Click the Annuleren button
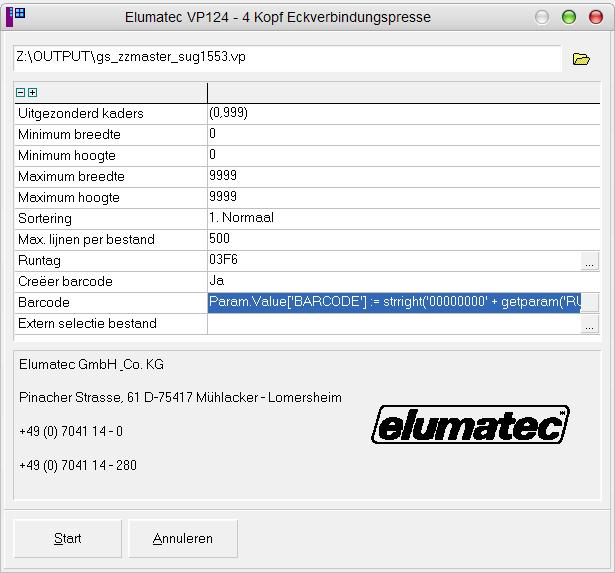Viewport: 615px width, 573px height. [183, 538]
